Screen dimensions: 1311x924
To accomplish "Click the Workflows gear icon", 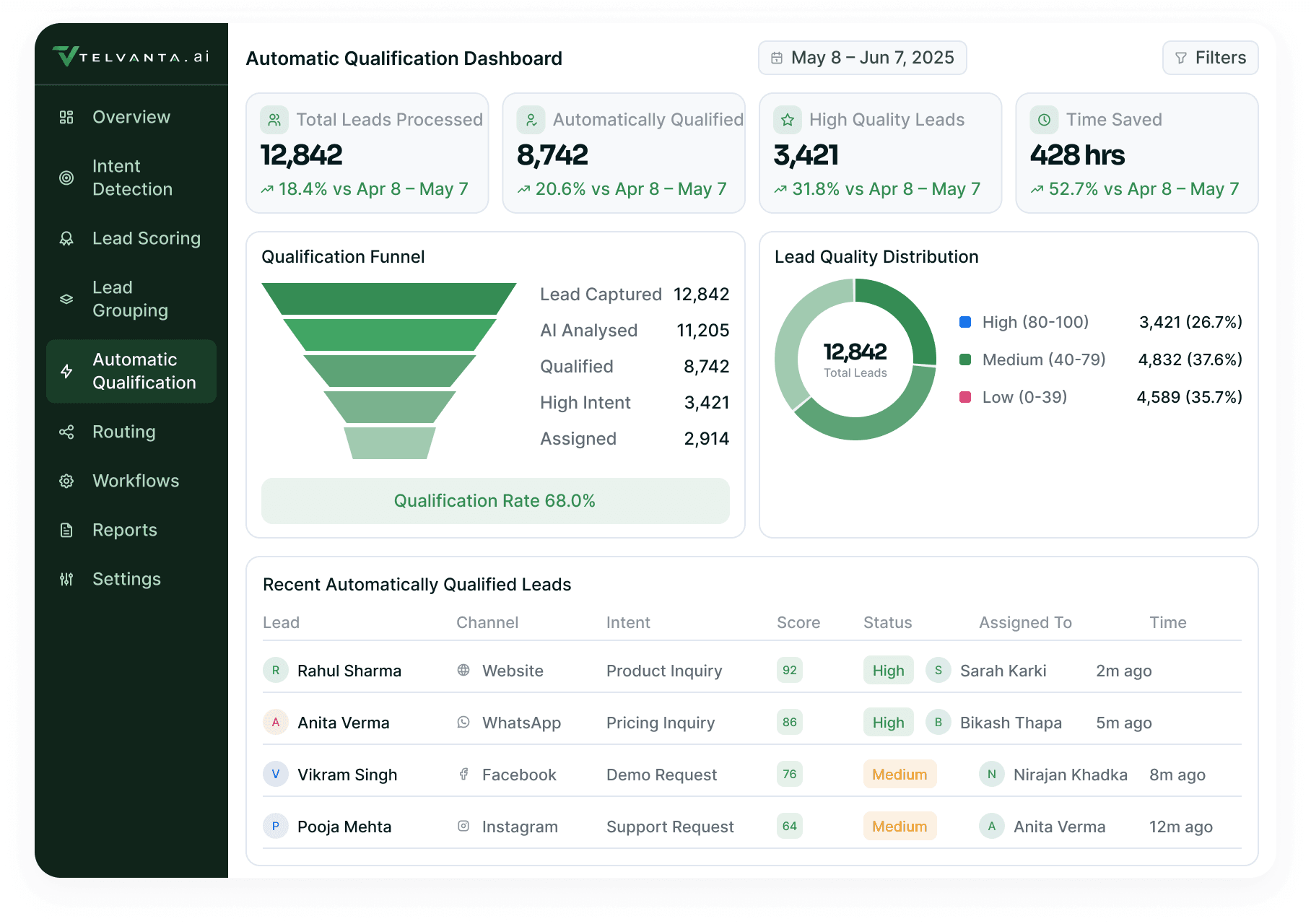I will 66,481.
